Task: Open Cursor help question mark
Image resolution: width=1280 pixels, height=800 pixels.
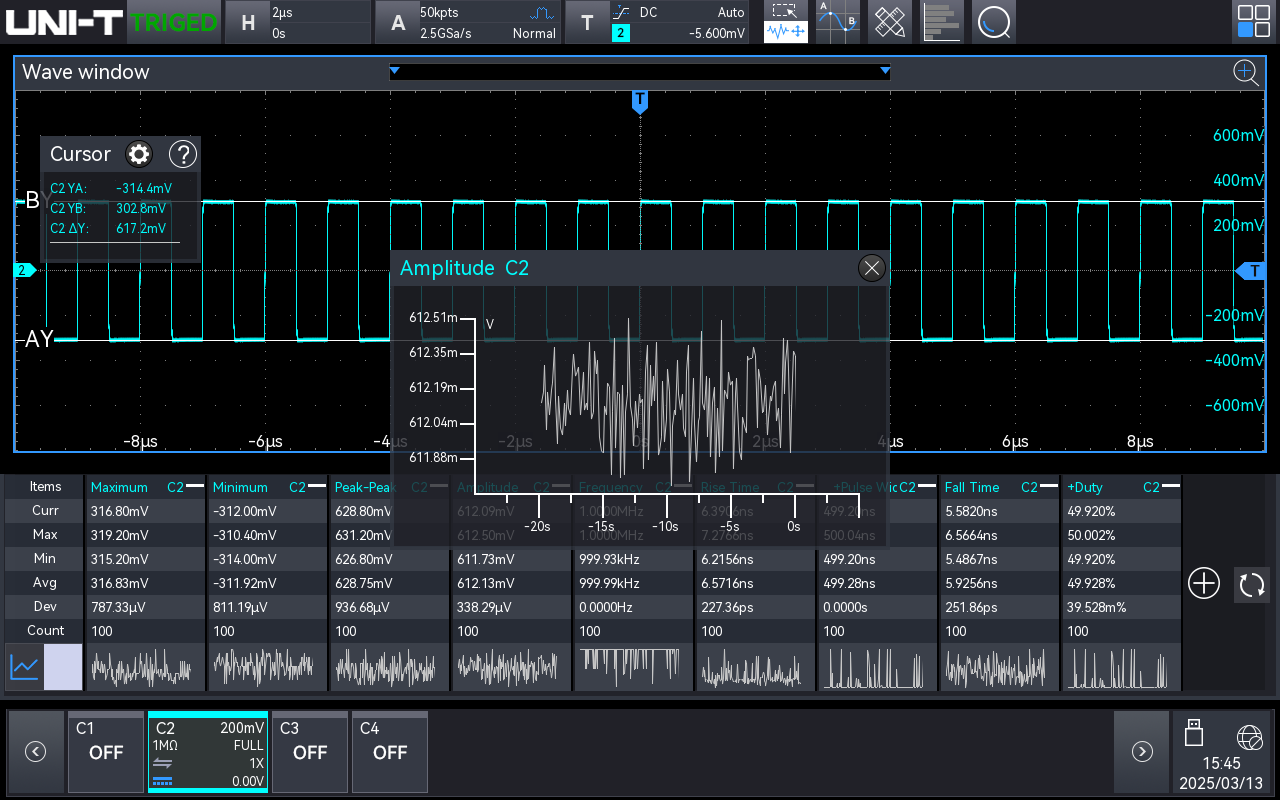Action: point(183,154)
